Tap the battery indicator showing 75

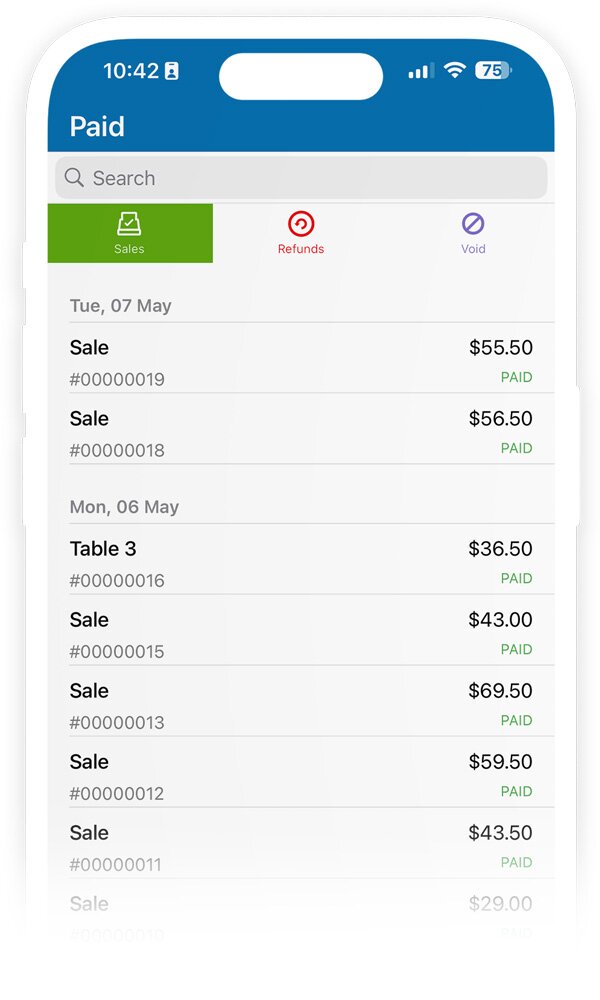pos(493,70)
